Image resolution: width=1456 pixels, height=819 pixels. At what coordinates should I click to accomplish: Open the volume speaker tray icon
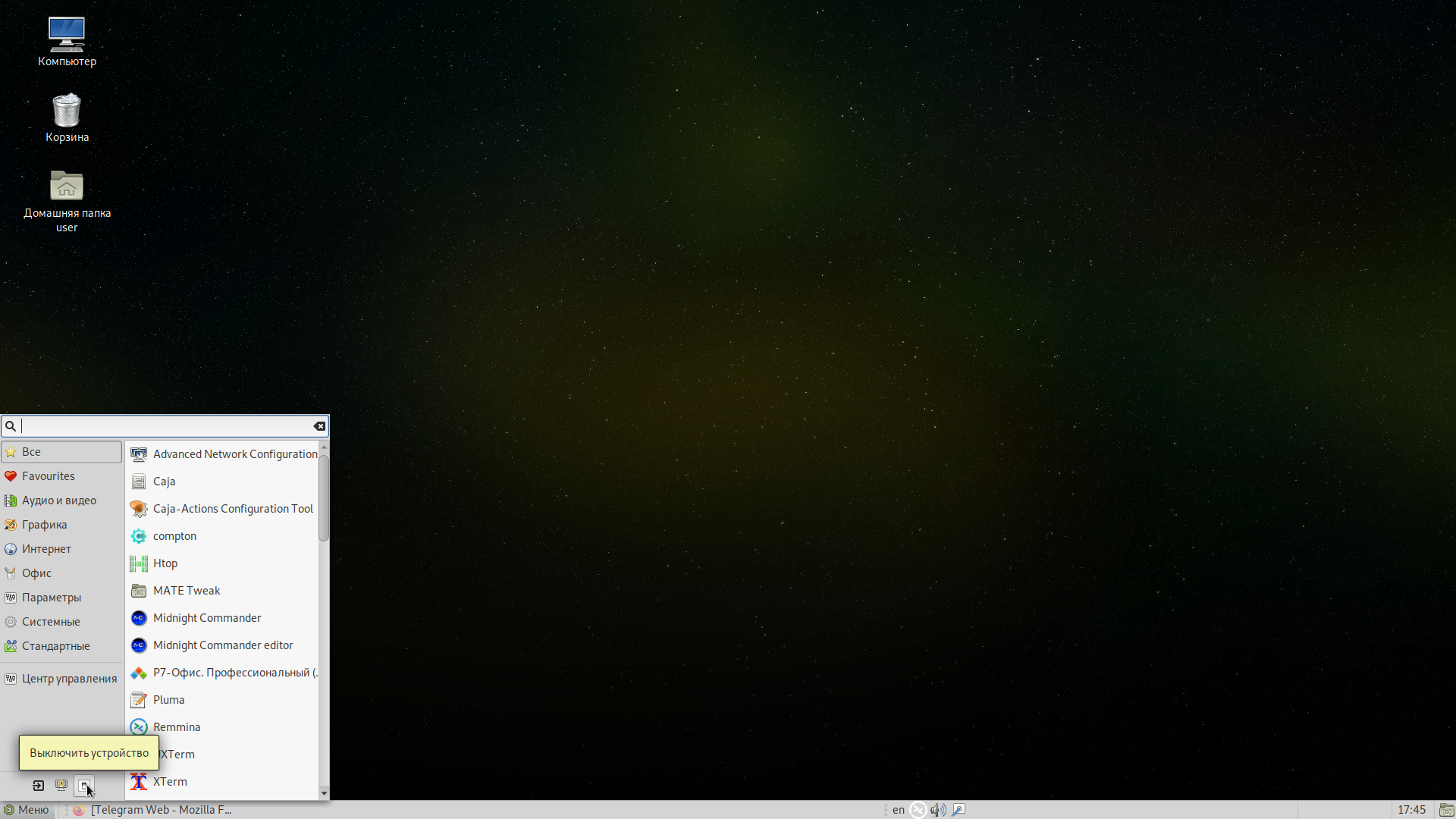click(x=938, y=810)
